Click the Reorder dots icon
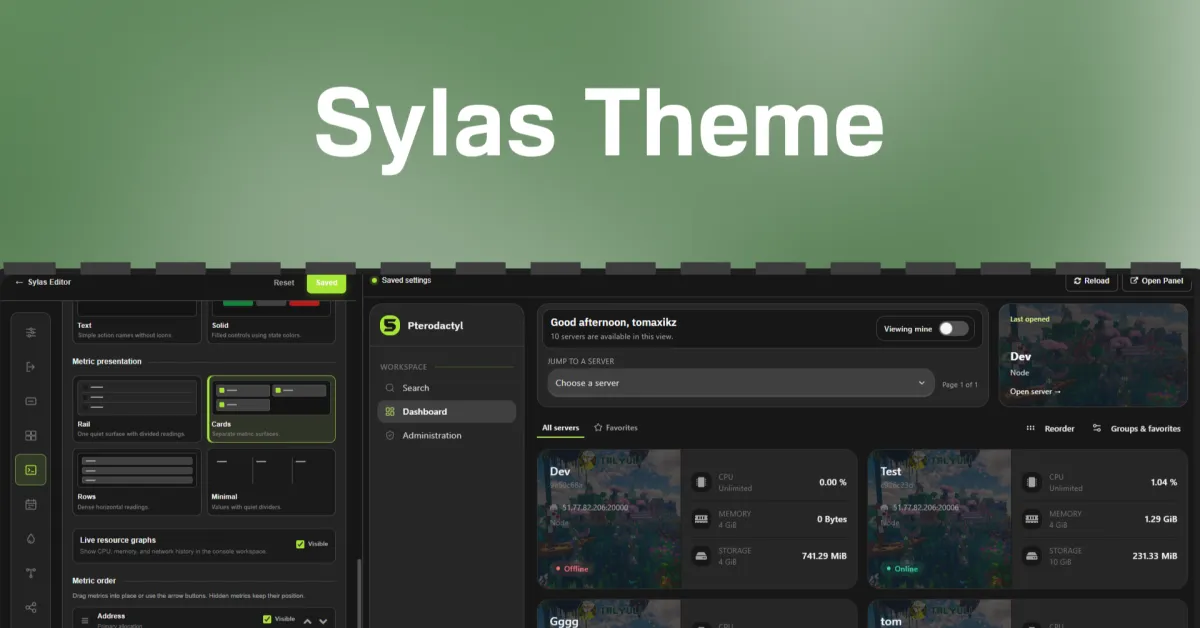This screenshot has height=628, width=1200. pyautogui.click(x=1031, y=429)
